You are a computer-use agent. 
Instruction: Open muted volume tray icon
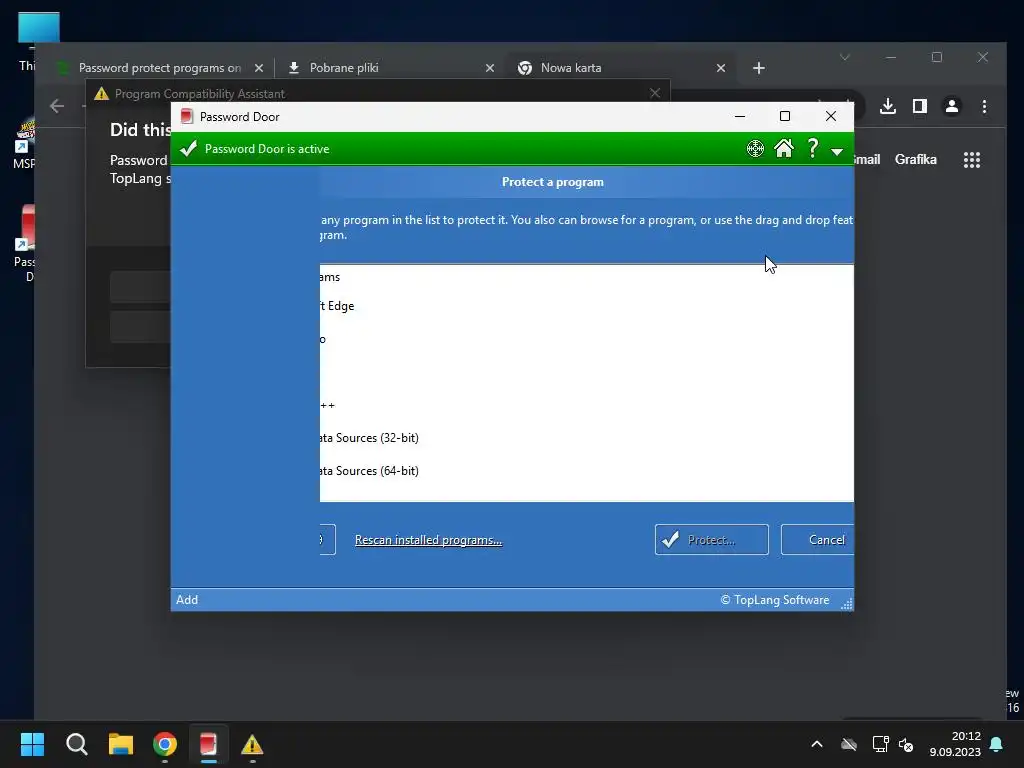click(x=906, y=744)
